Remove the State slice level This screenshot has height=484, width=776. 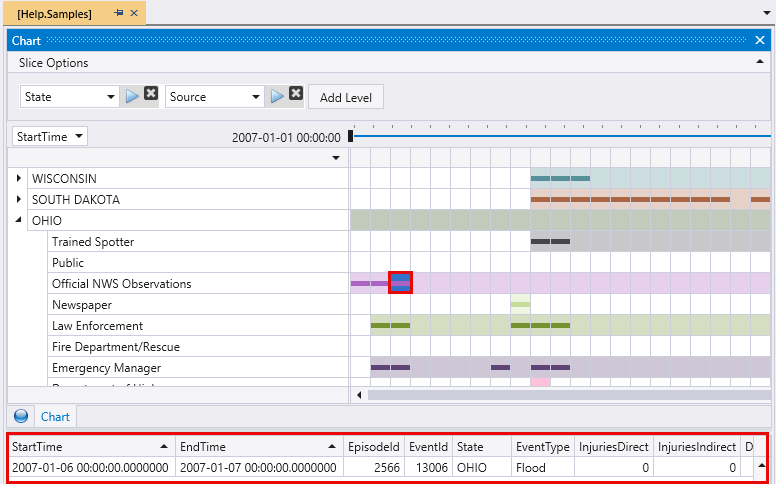(151, 94)
